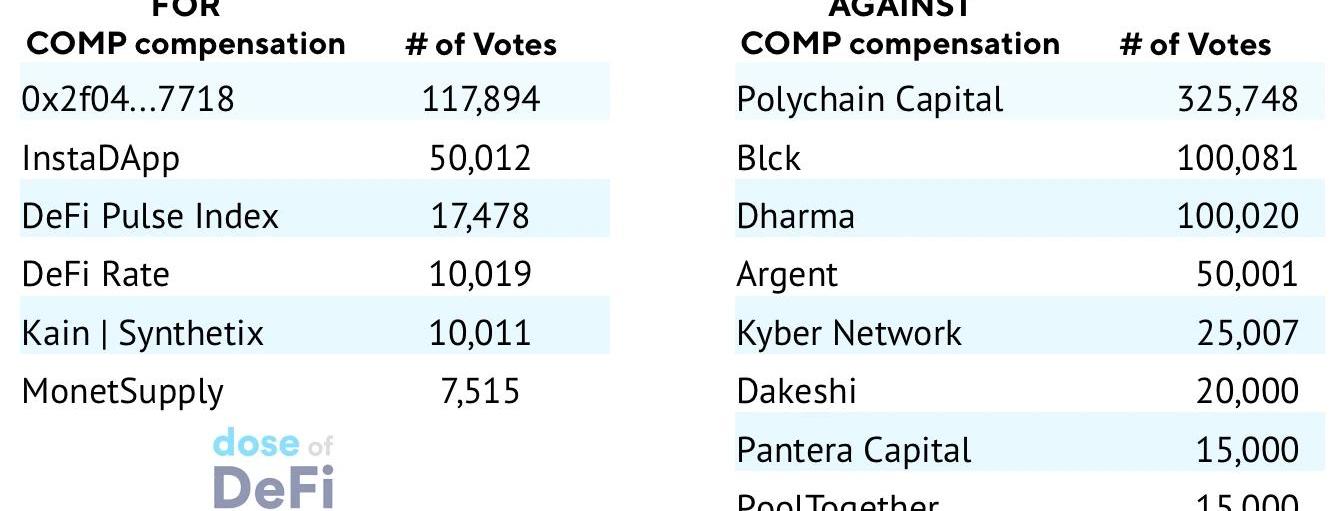Select the Argent entry
The height and width of the screenshot is (511, 1330).
pos(787,274)
